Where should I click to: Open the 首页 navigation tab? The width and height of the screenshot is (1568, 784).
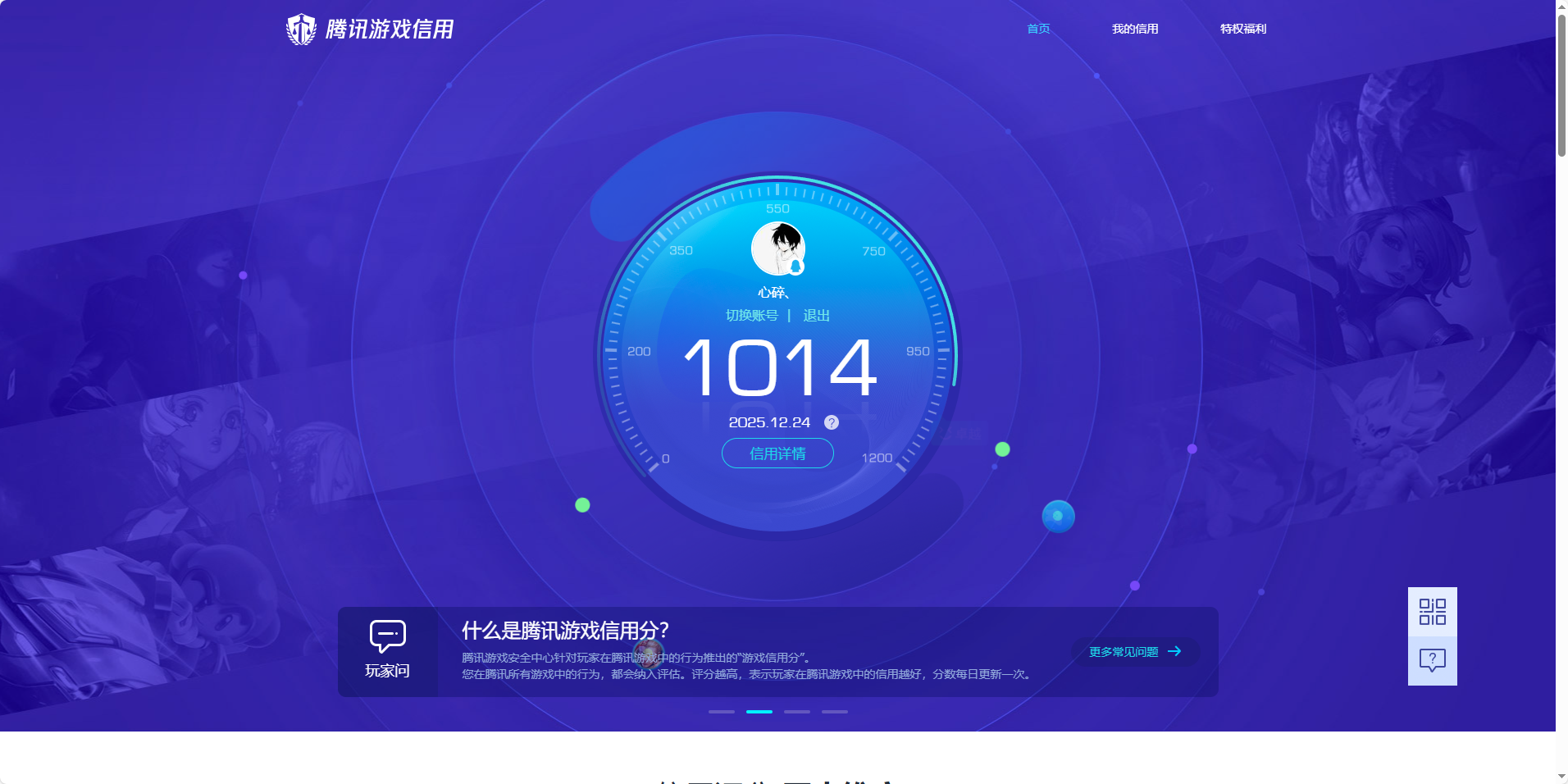coord(1038,29)
